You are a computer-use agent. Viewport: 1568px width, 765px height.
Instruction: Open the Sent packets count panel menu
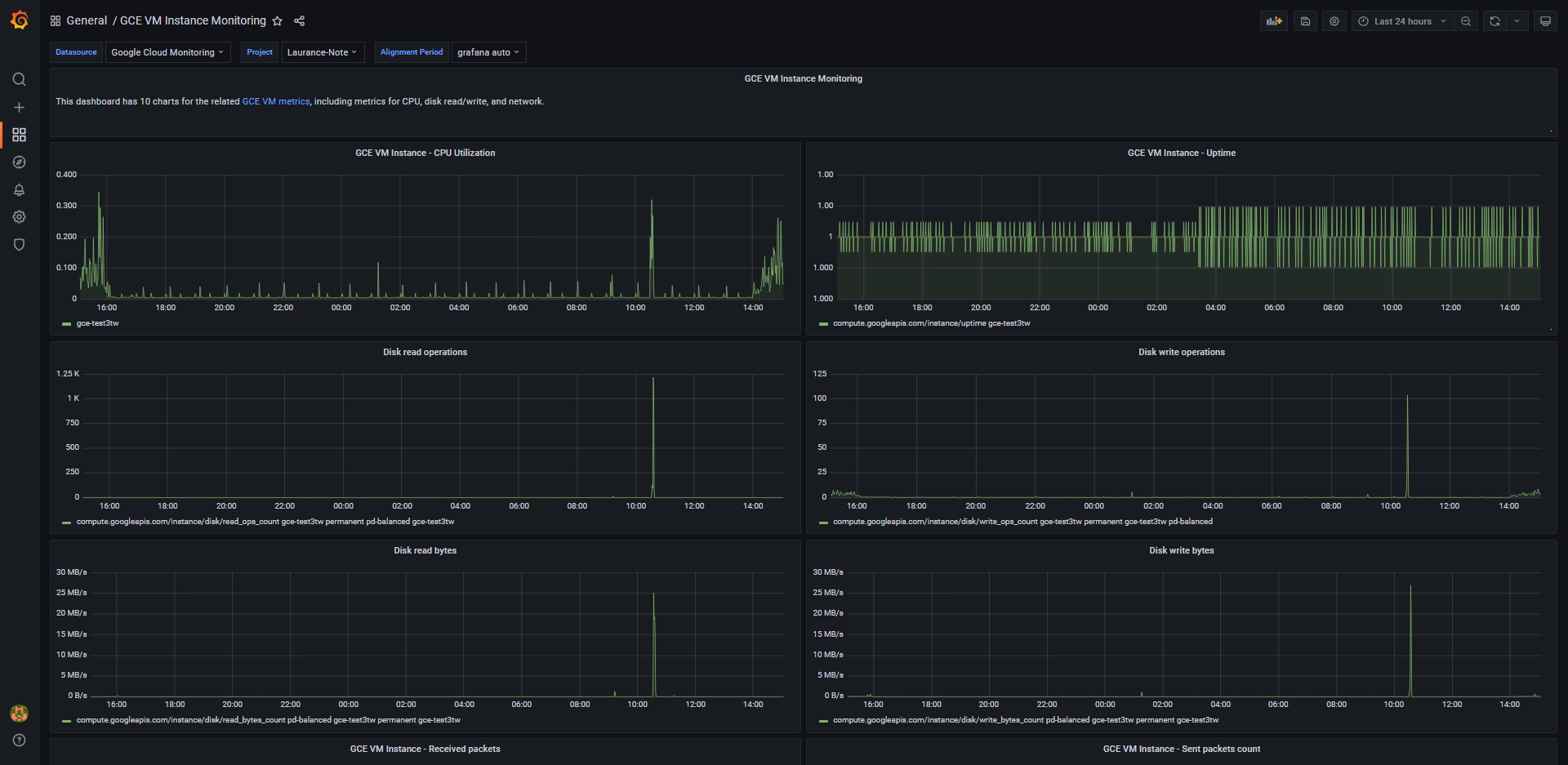pos(1181,749)
